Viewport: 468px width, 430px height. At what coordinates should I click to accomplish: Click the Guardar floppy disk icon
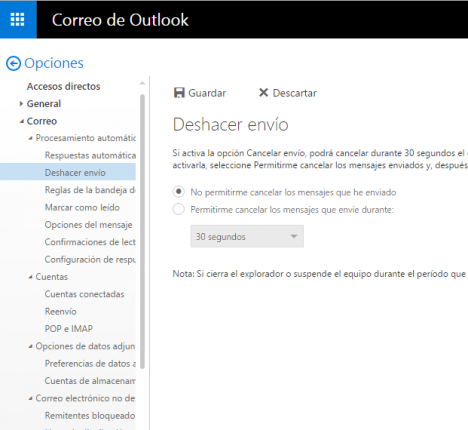tap(179, 93)
